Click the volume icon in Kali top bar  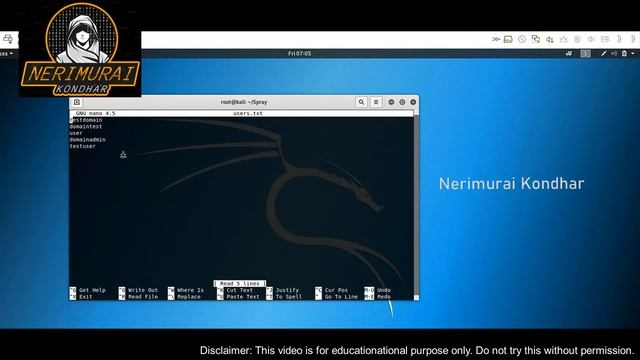[x=614, y=53]
